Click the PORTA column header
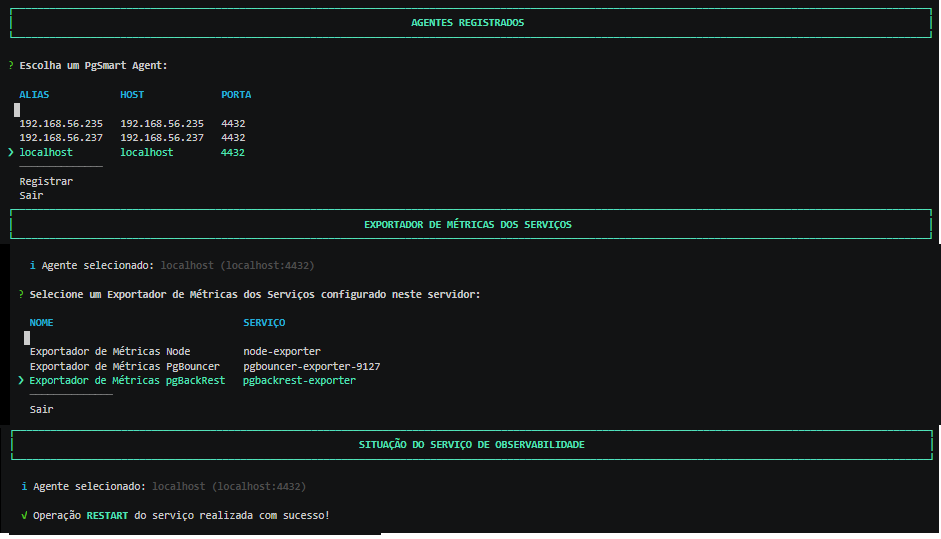The image size is (941, 539). [x=236, y=95]
